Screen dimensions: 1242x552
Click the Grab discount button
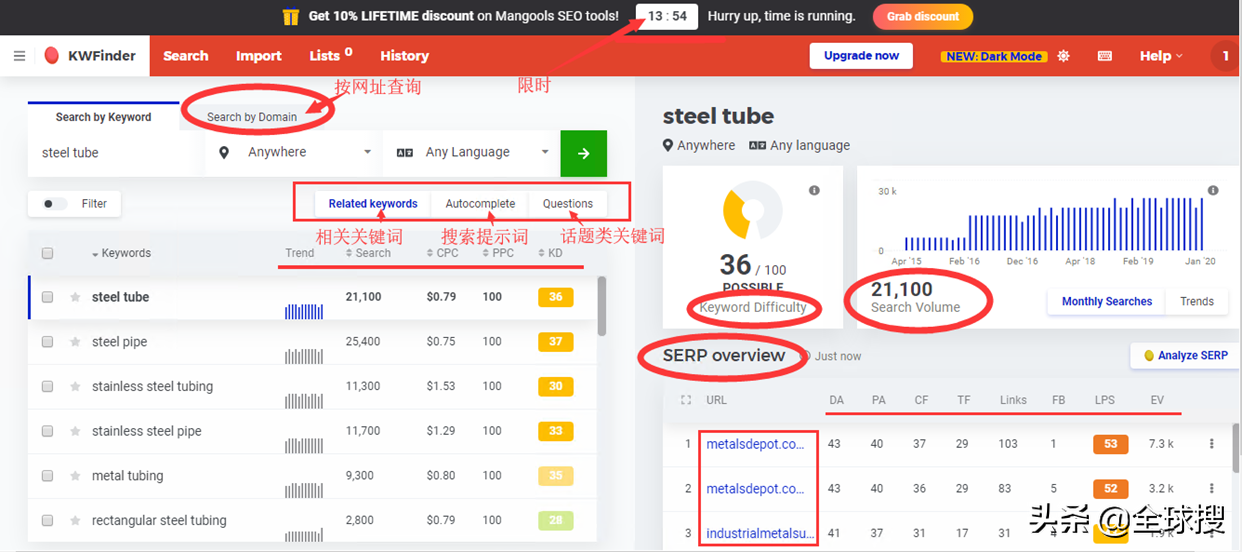(x=922, y=16)
